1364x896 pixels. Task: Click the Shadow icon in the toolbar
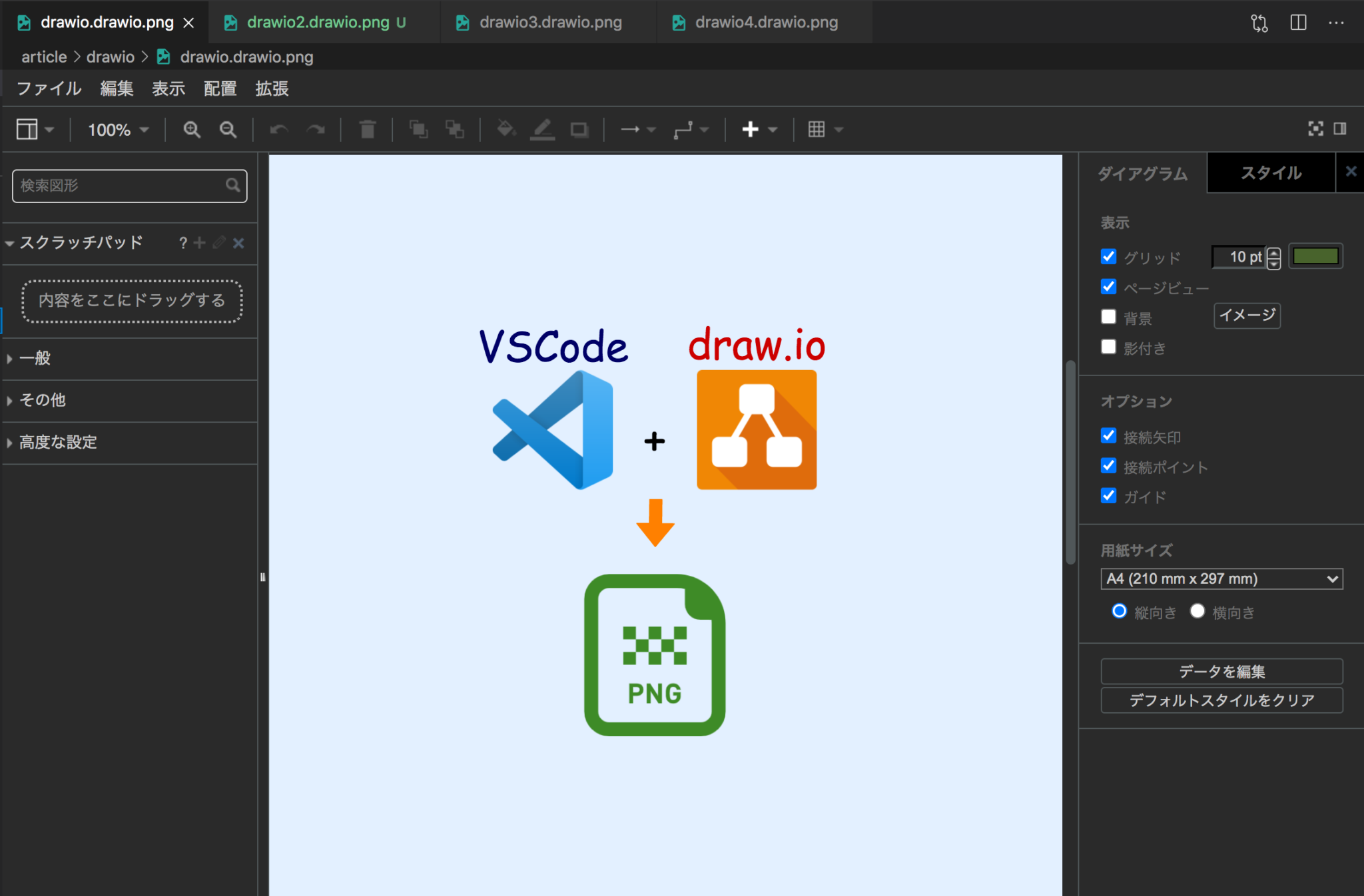coord(579,129)
